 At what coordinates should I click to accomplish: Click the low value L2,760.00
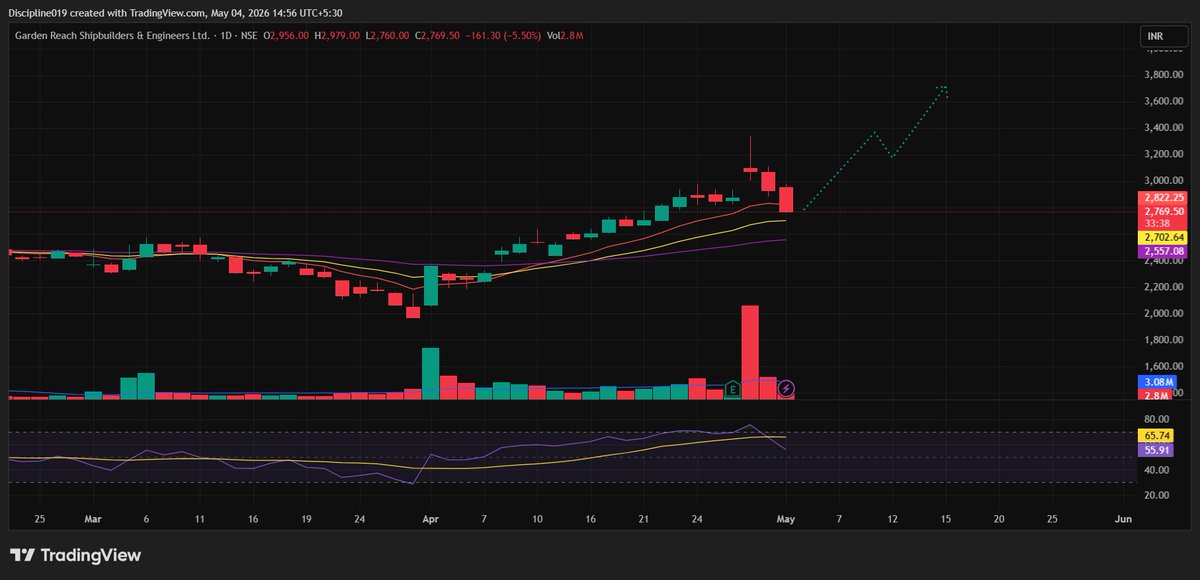(387, 36)
